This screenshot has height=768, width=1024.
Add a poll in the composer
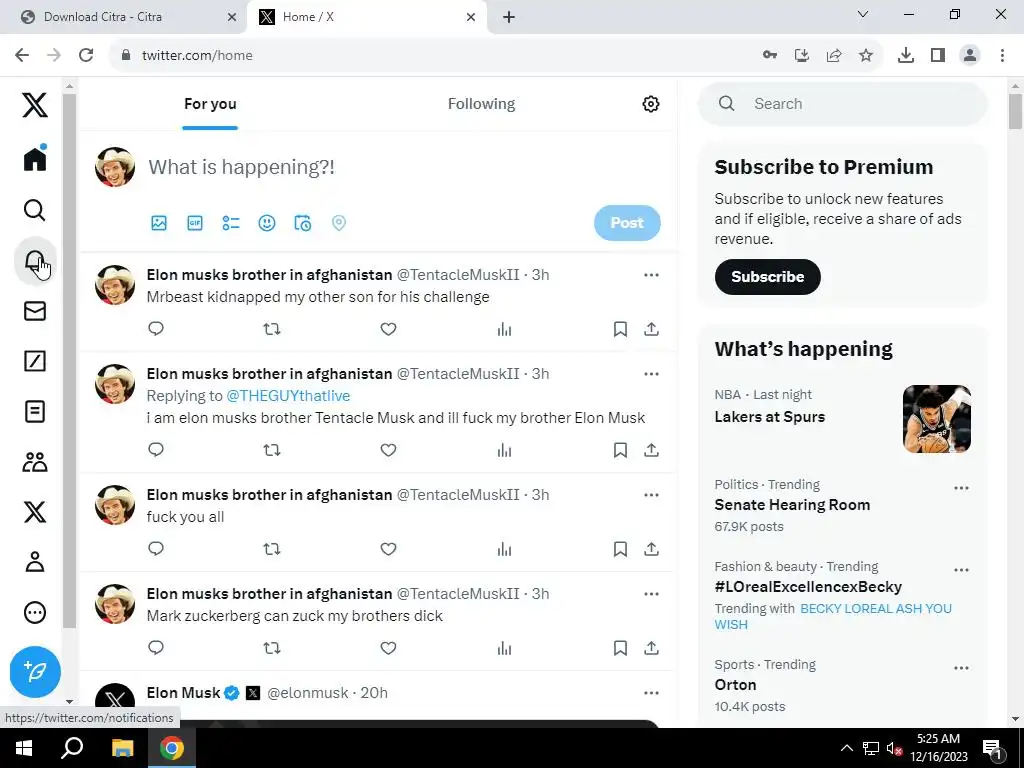[231, 223]
